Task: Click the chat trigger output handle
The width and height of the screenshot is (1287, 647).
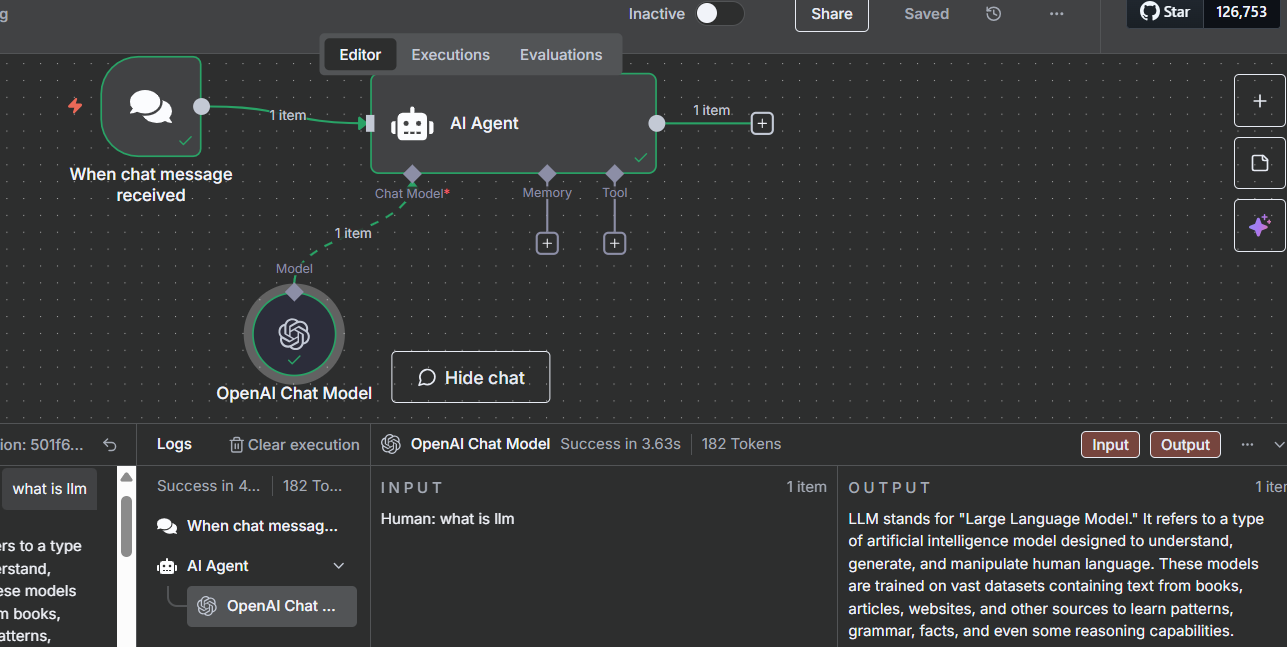Action: [201, 107]
